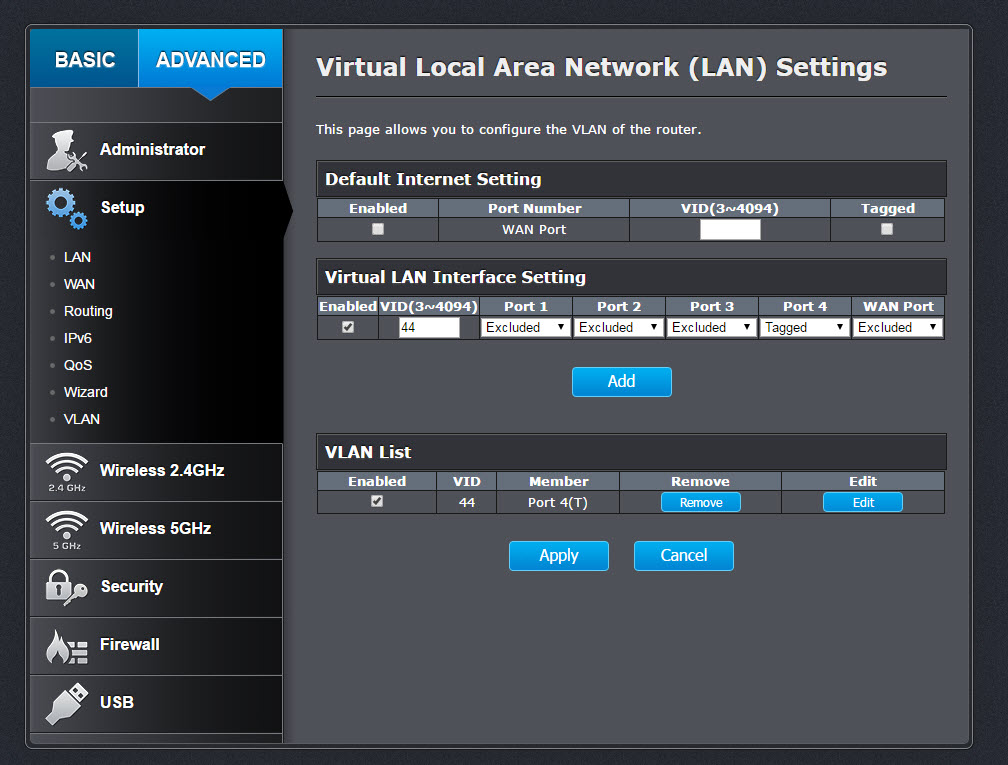Open the VLAN settings page
Viewport: 1008px width, 765px height.
pos(82,418)
